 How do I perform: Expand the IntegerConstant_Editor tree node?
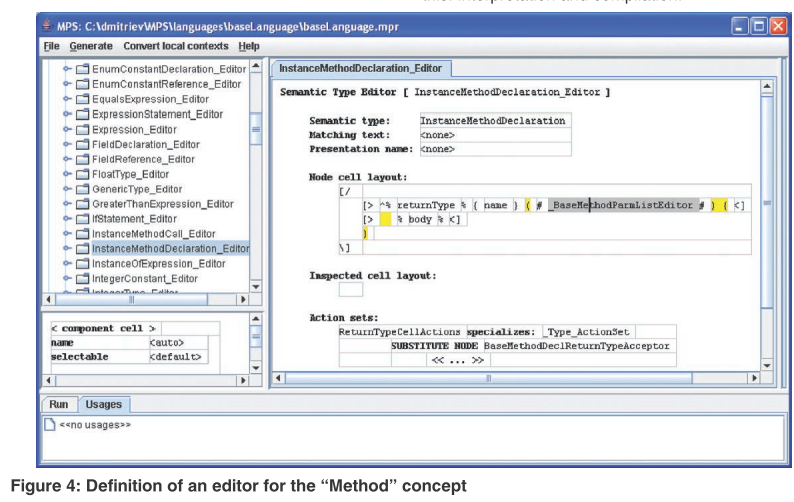[67, 279]
